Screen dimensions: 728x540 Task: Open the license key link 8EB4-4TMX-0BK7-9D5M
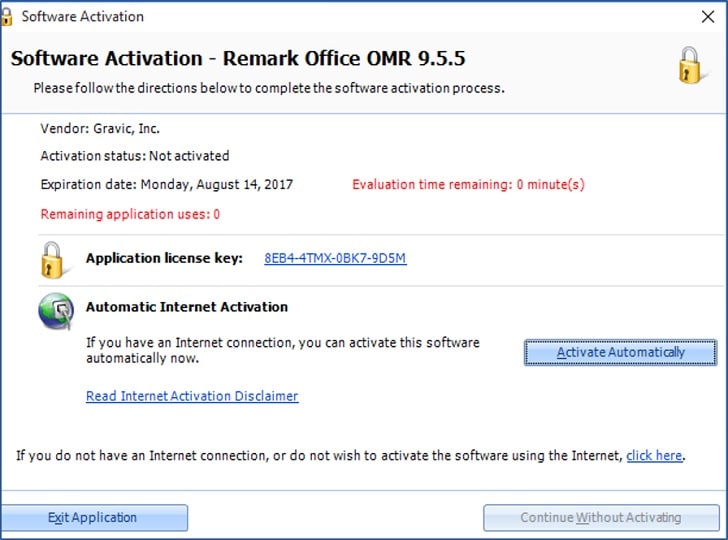click(x=335, y=258)
